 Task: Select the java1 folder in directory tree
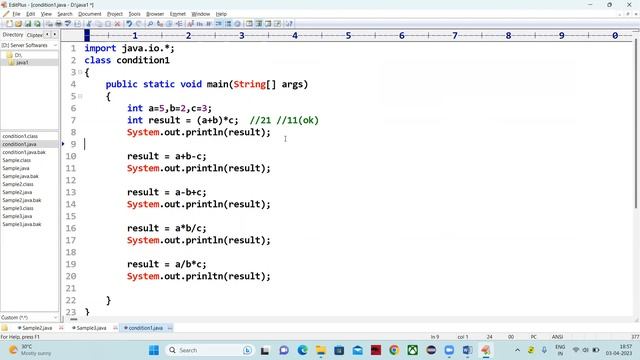tap(22, 62)
